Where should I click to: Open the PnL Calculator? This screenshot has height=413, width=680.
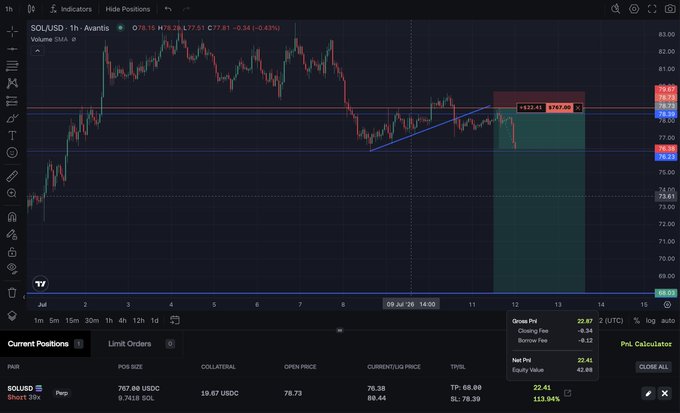646,344
